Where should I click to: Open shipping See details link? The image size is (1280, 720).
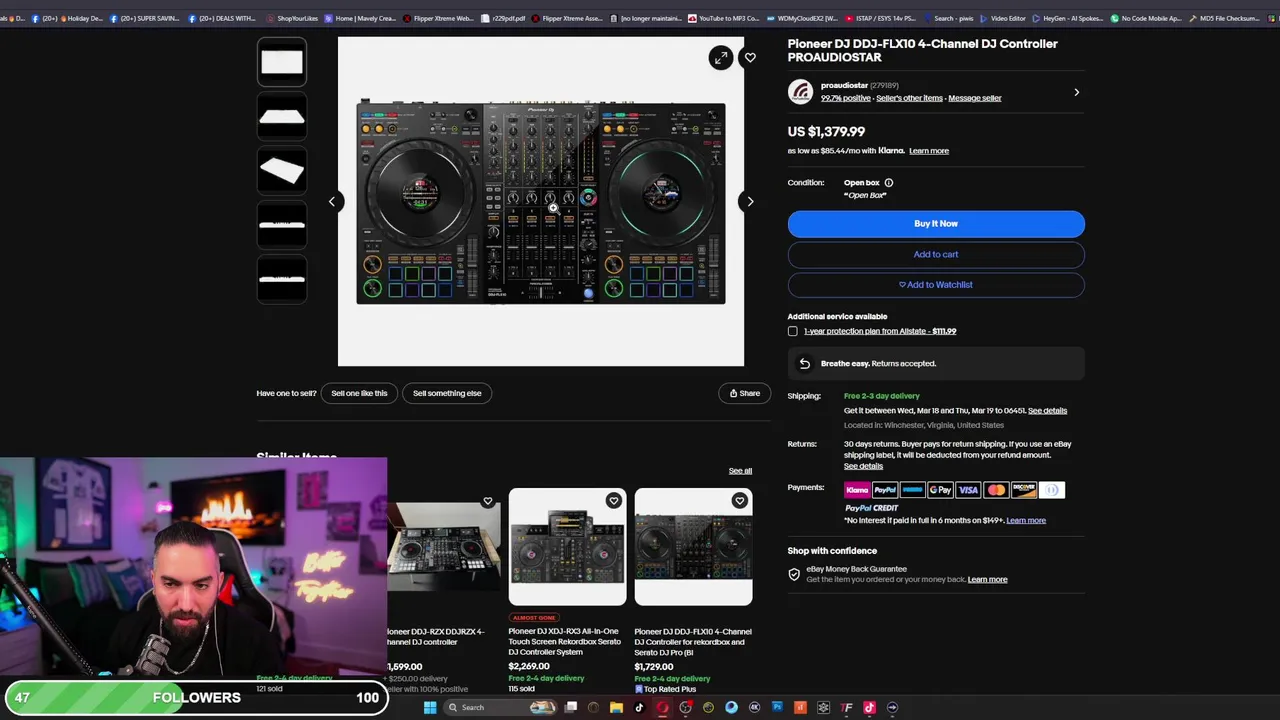[1047, 411]
